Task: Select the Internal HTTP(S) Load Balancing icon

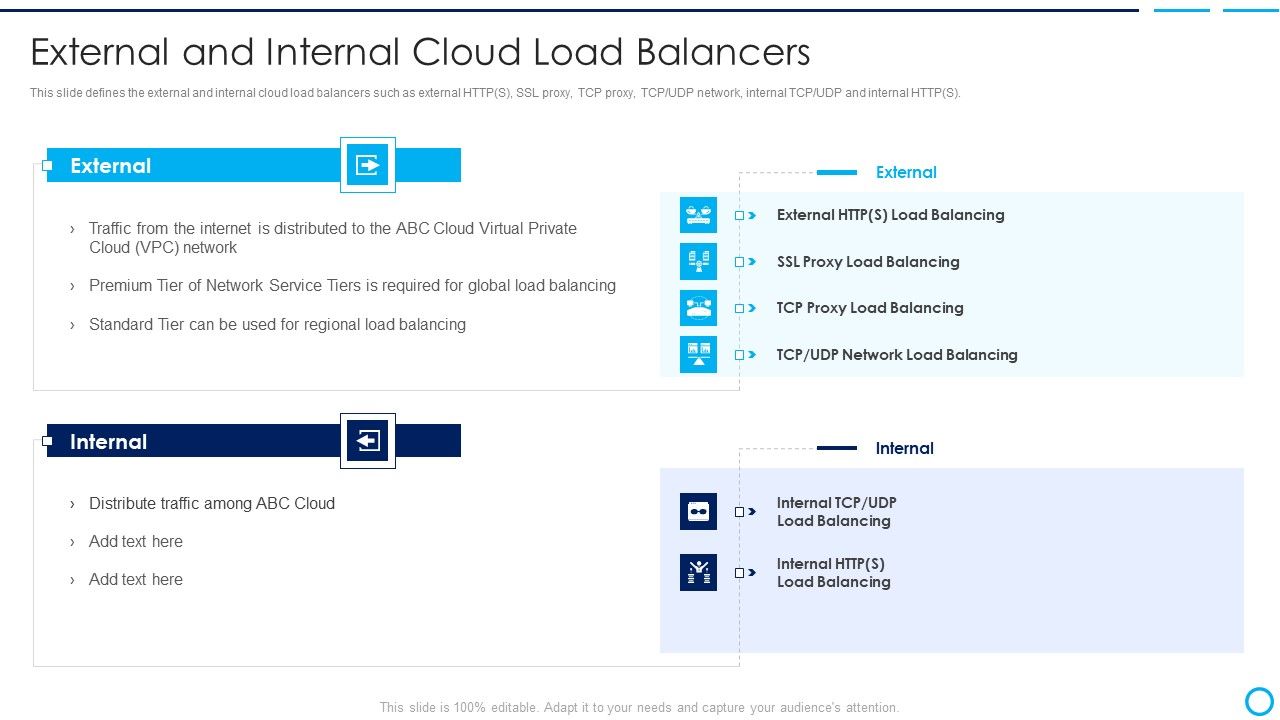Action: tap(698, 572)
